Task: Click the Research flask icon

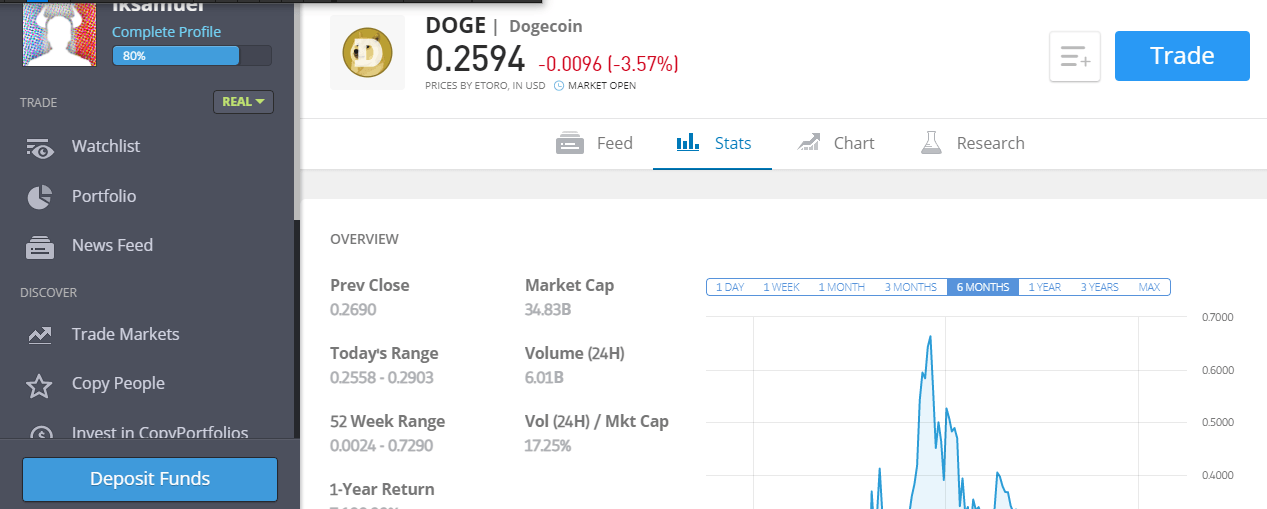Action: 932,143
